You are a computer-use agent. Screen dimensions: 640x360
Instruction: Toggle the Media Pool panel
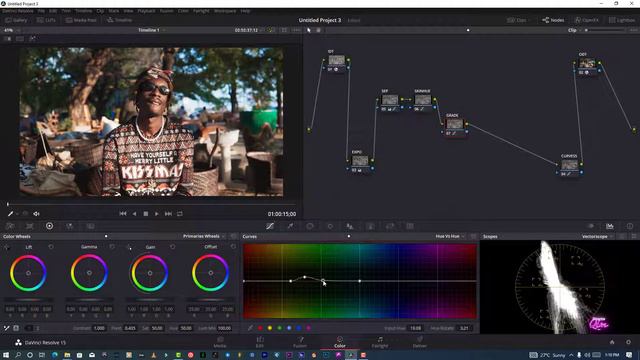[81, 20]
